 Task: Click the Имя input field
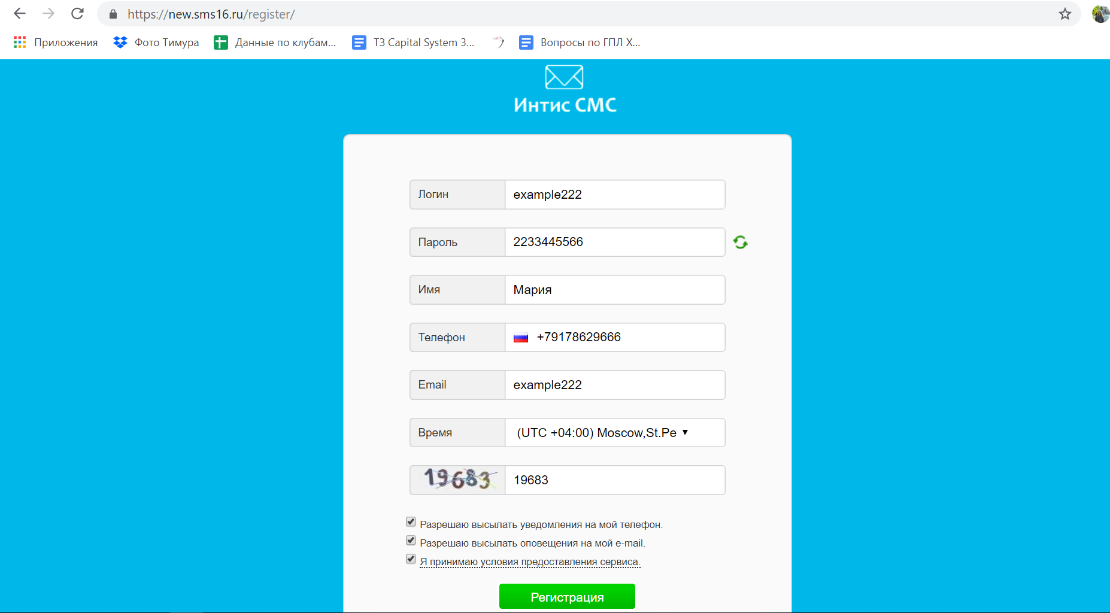[614, 290]
